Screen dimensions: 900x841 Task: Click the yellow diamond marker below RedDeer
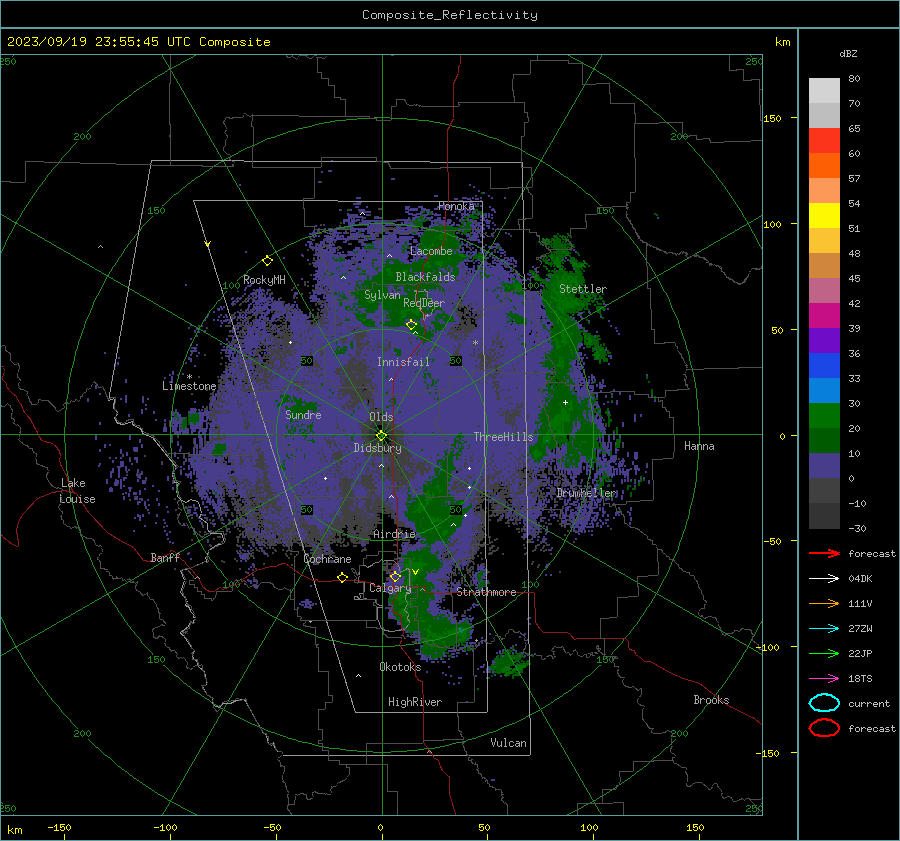(x=411, y=325)
